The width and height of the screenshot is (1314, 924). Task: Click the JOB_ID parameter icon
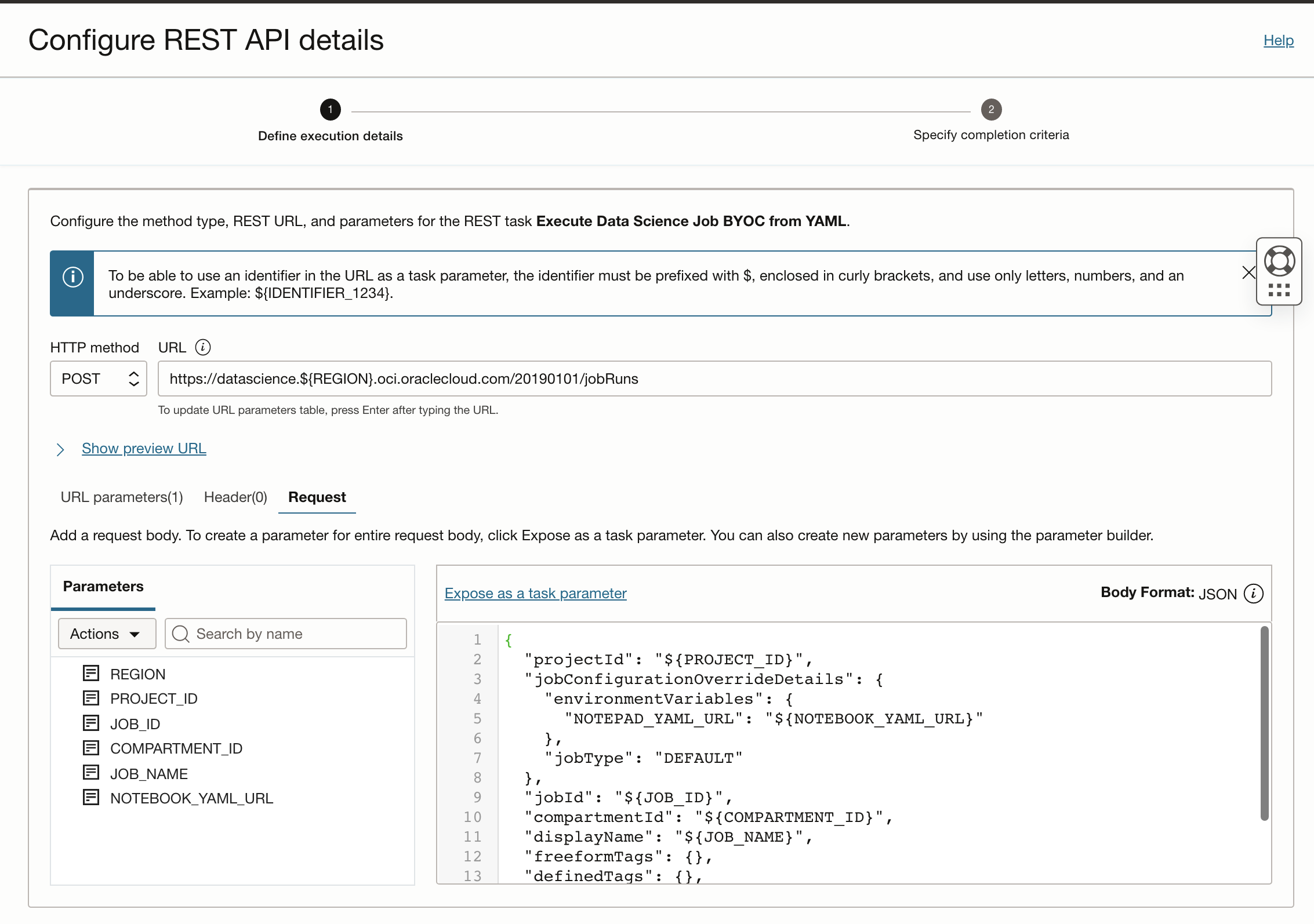coord(91,723)
